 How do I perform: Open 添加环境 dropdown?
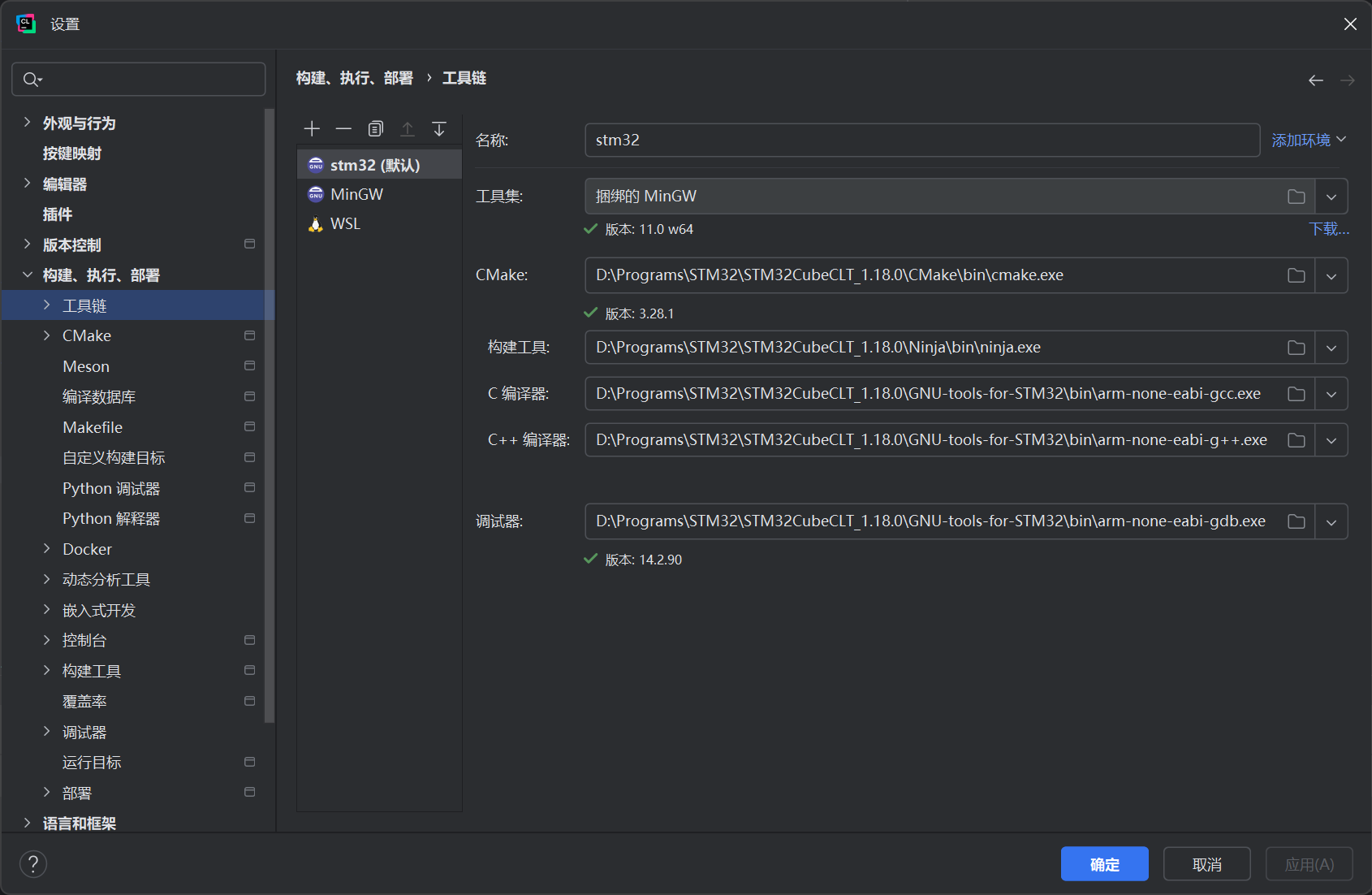pos(1309,141)
